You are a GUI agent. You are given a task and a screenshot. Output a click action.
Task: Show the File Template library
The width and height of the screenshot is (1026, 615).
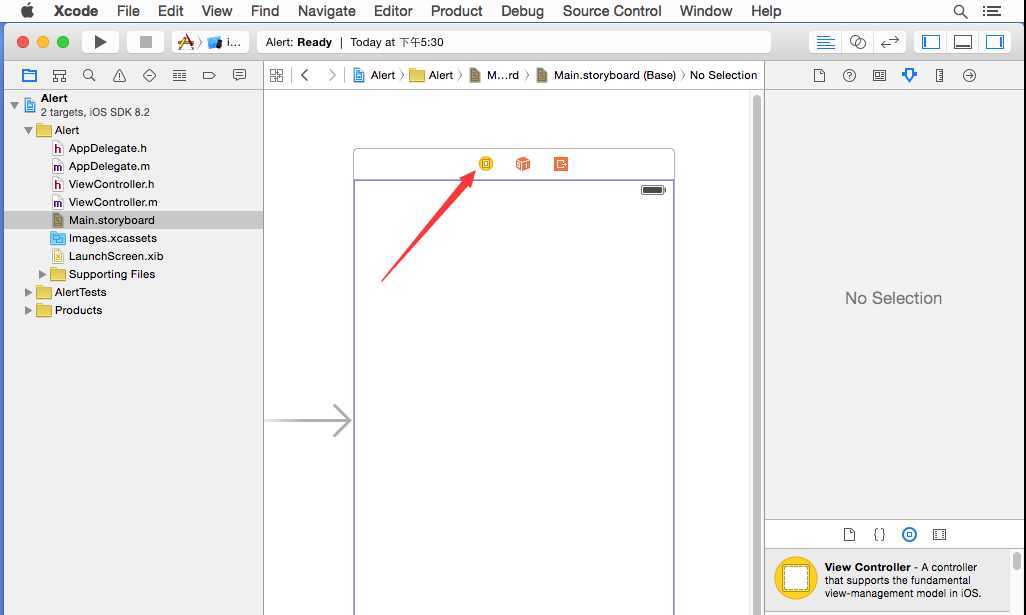click(849, 535)
